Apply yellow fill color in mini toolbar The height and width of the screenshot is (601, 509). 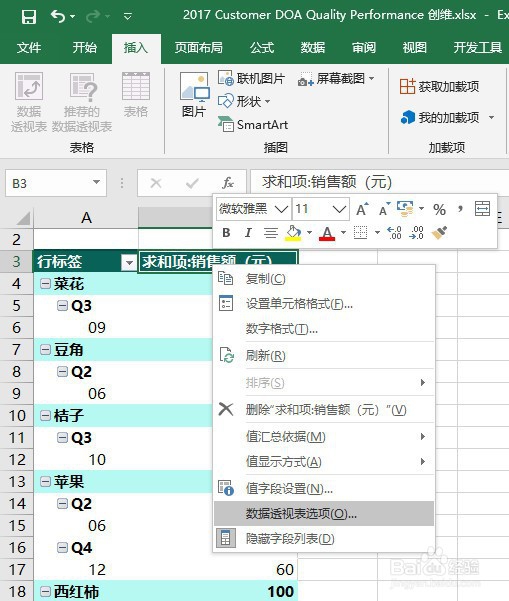293,233
